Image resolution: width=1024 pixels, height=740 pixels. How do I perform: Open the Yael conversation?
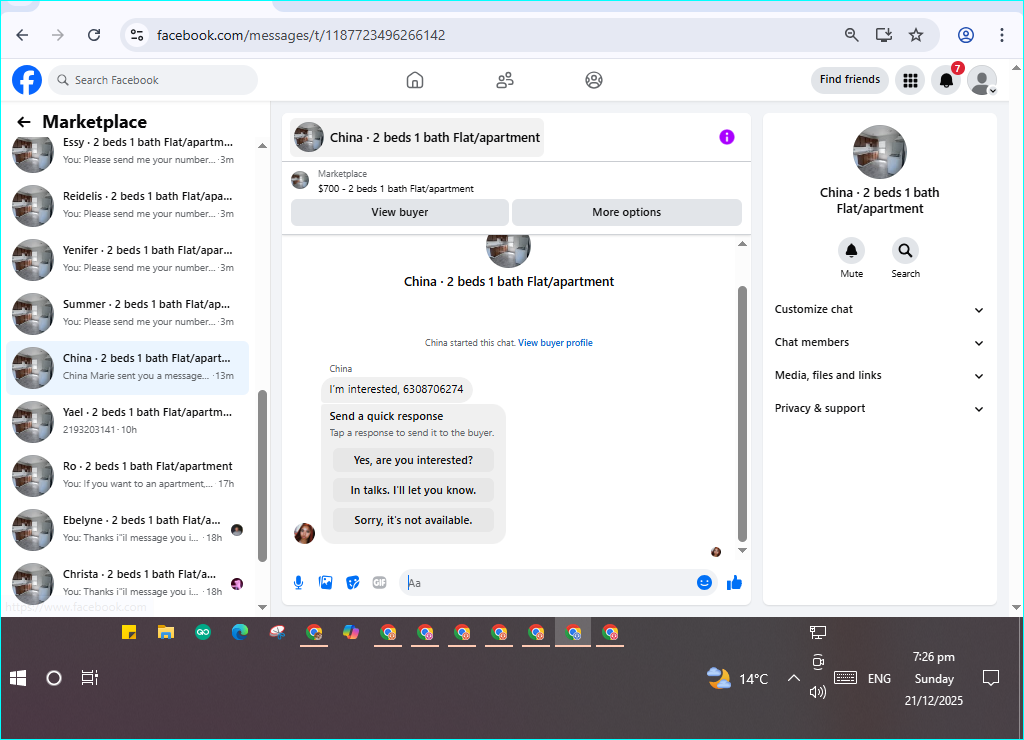(x=128, y=421)
